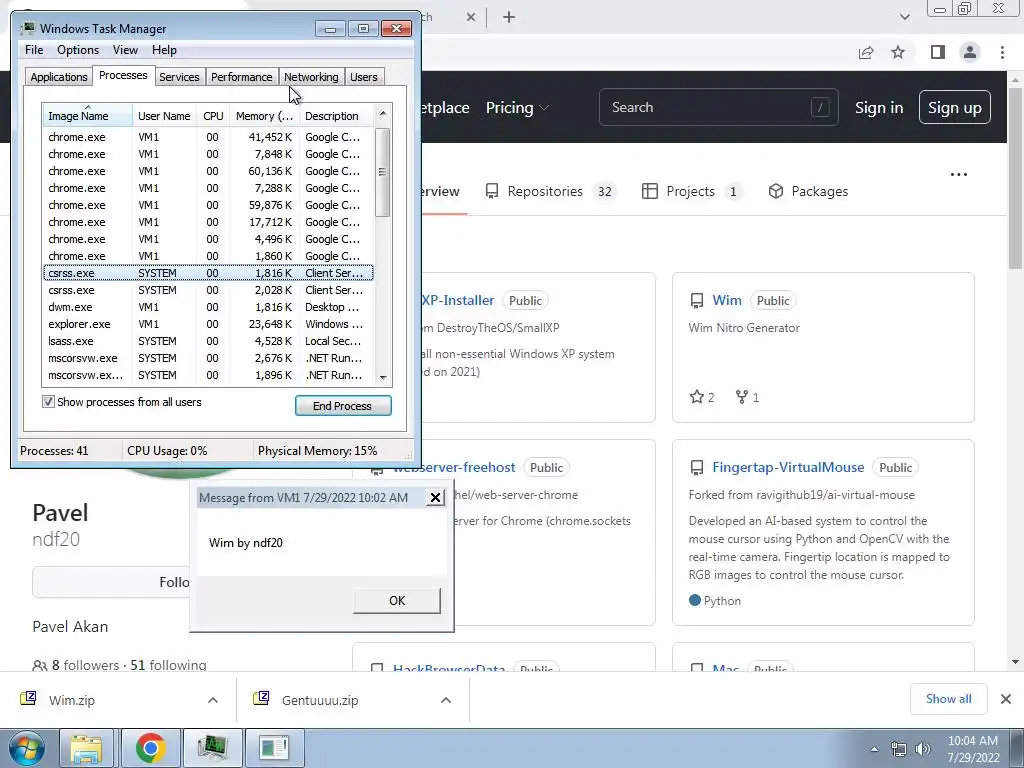This screenshot has height=768, width=1024.
Task: Click the Fingertap-VirtualMouse repository icon
Action: coord(697,468)
